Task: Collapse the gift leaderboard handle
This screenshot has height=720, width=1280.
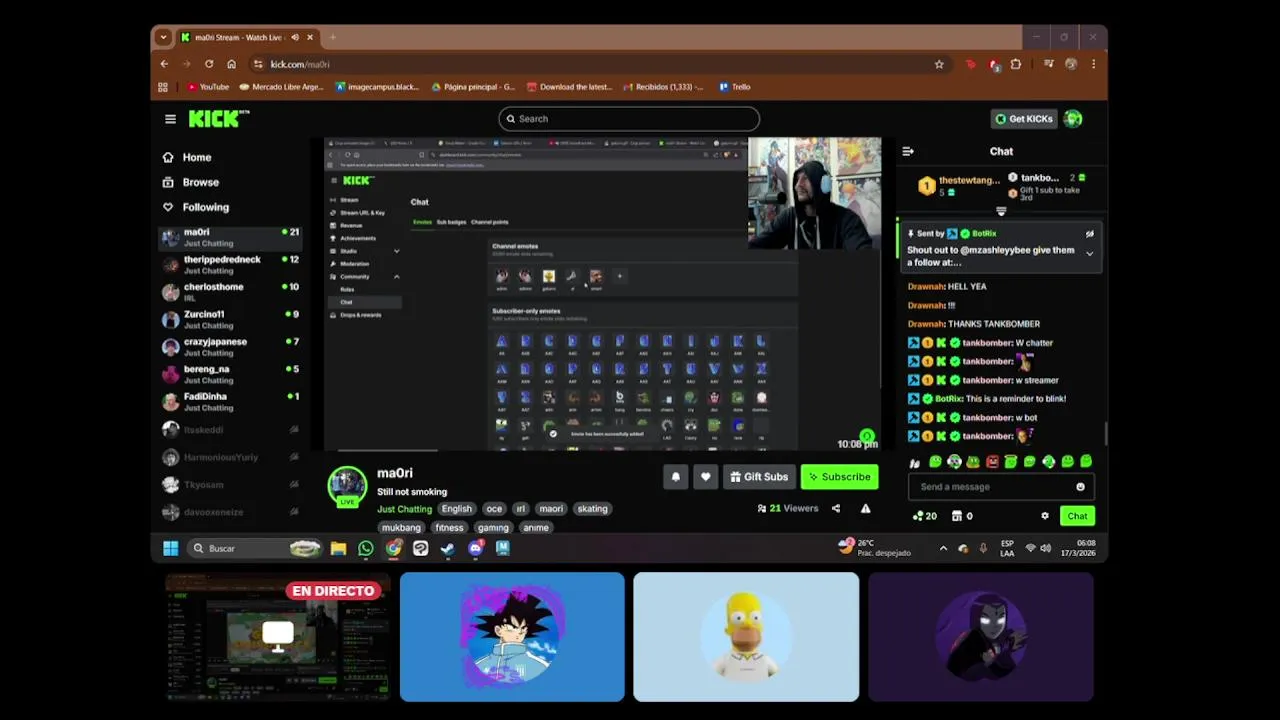Action: pyautogui.click(x=1001, y=211)
